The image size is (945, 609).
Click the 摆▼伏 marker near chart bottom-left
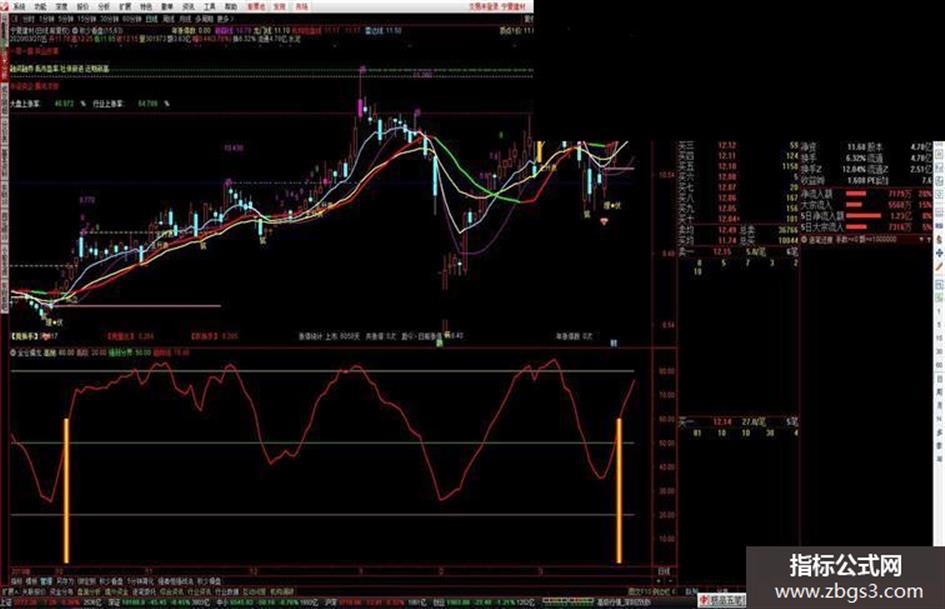(x=55, y=322)
